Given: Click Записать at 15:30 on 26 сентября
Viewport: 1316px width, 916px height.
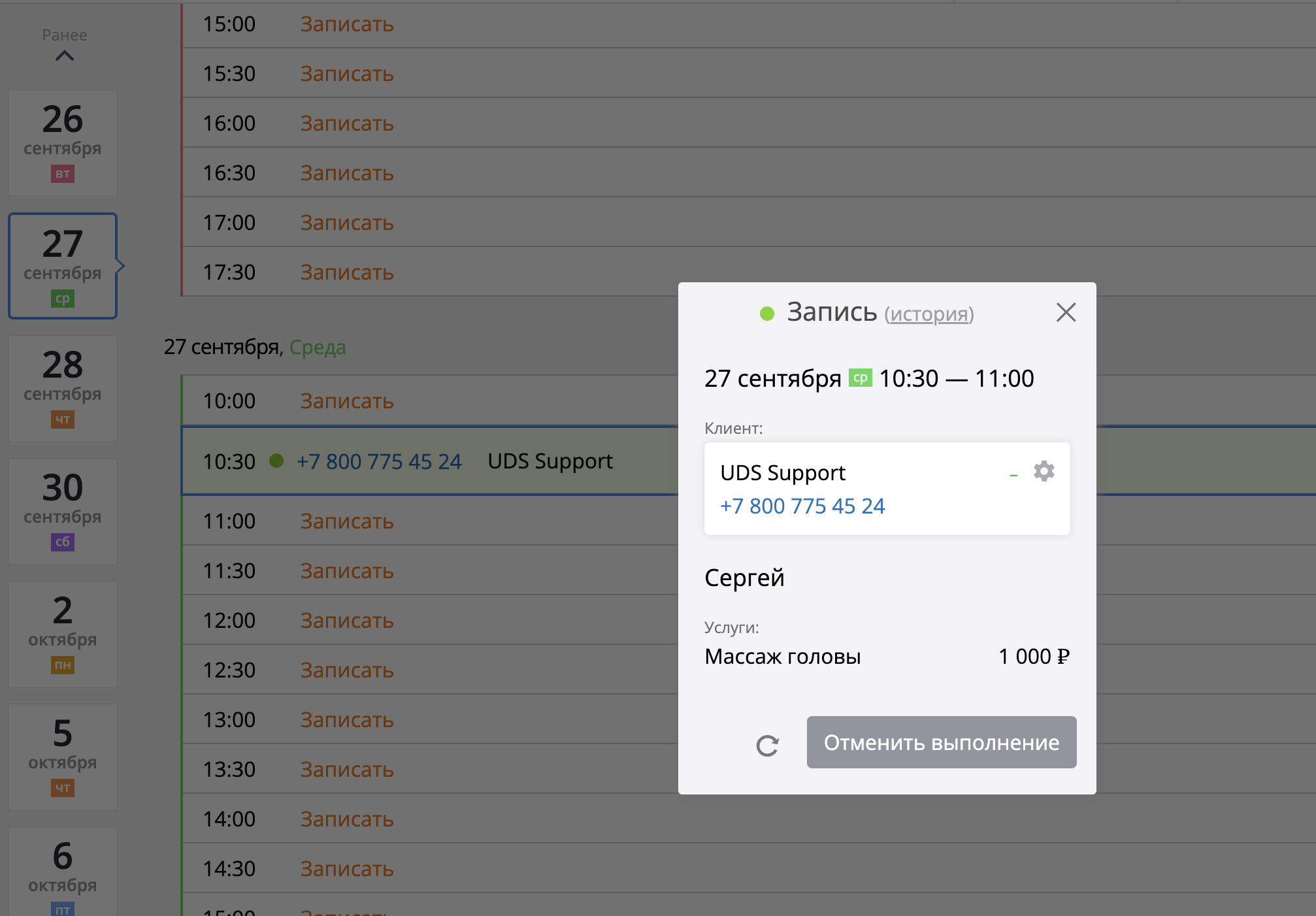Looking at the screenshot, I should tap(347, 74).
